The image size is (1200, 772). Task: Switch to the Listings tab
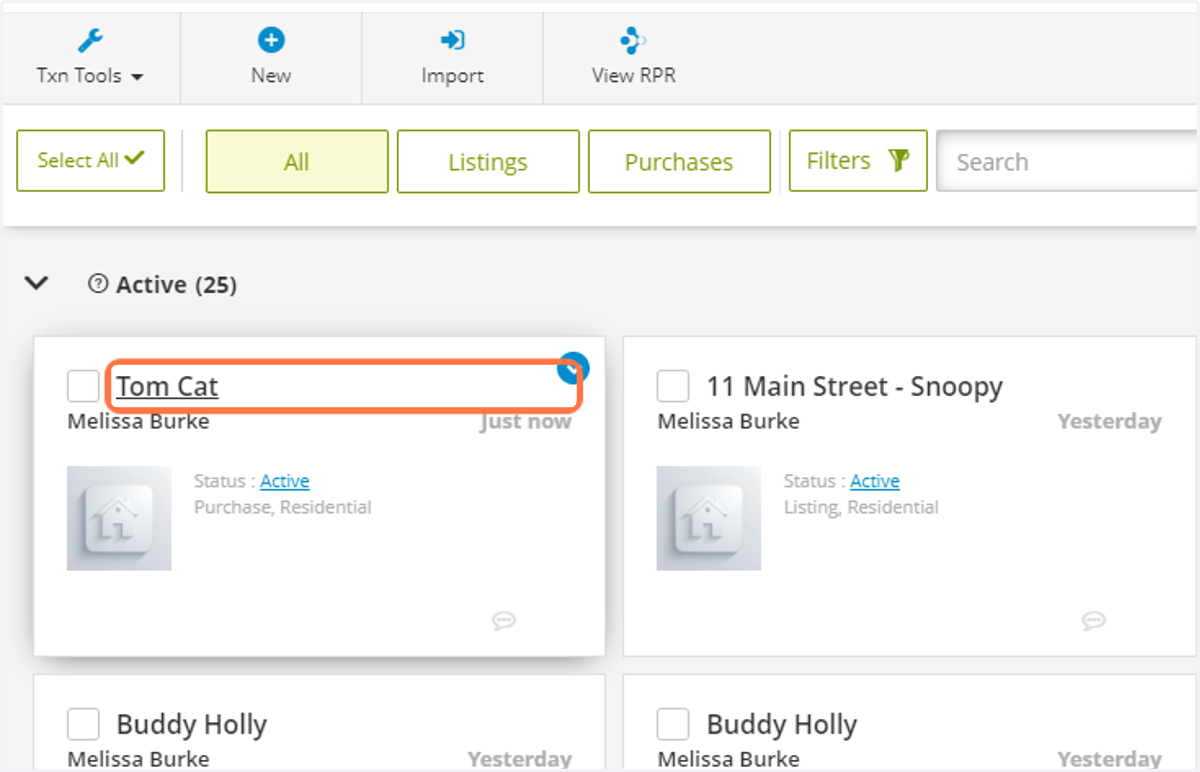[488, 162]
